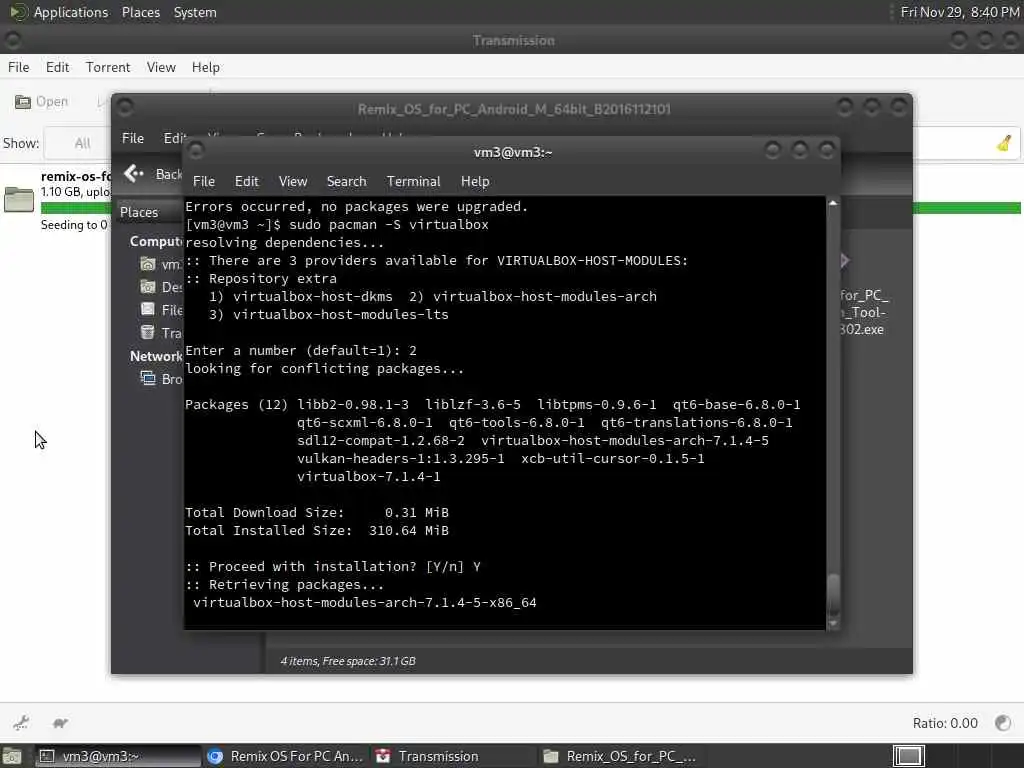Open Transmission wrench options icon
The height and width of the screenshot is (768, 1024).
tap(21, 723)
